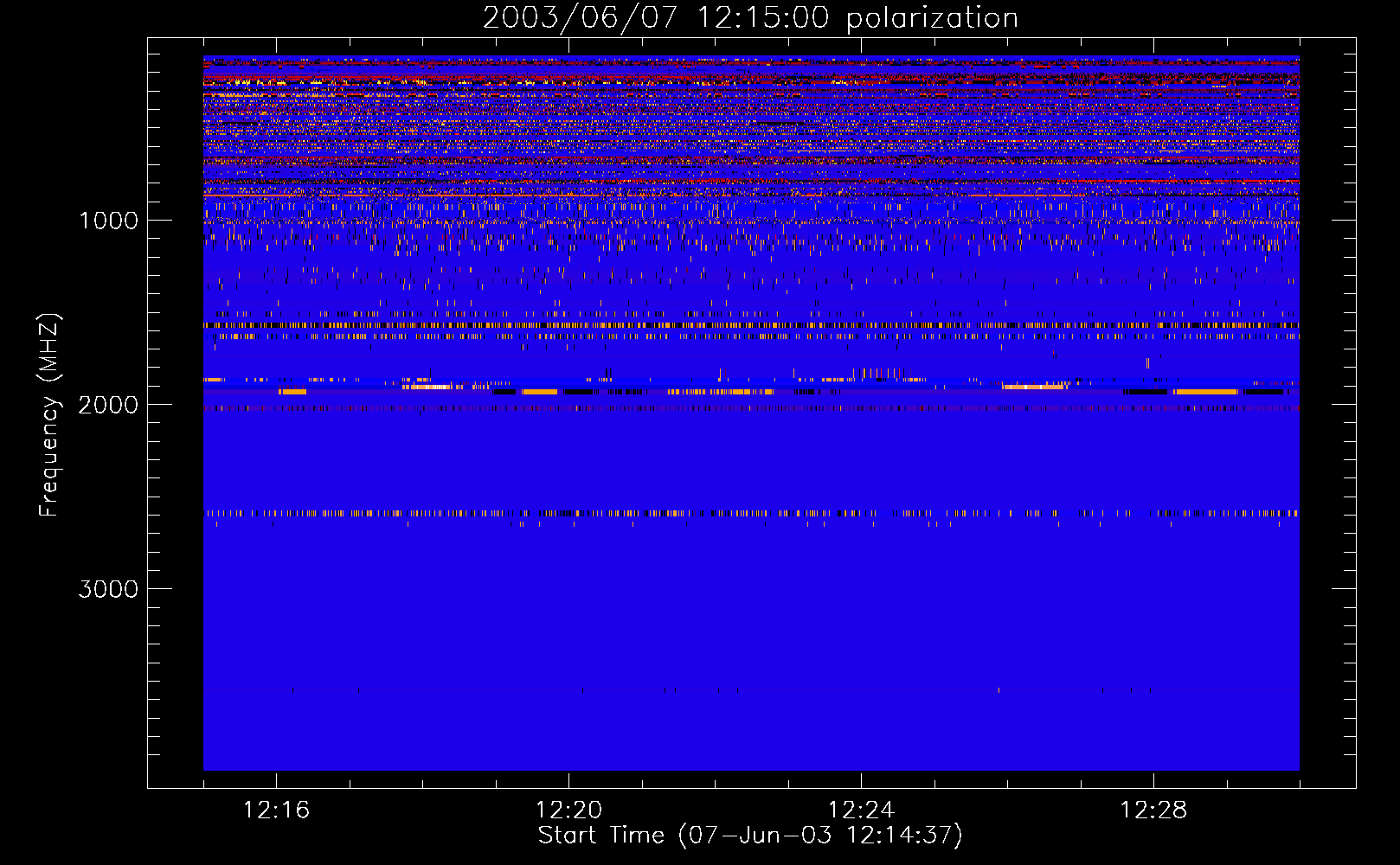Click the 12:28 time tick label
Viewport: 1400px width, 865px height.
1153,811
